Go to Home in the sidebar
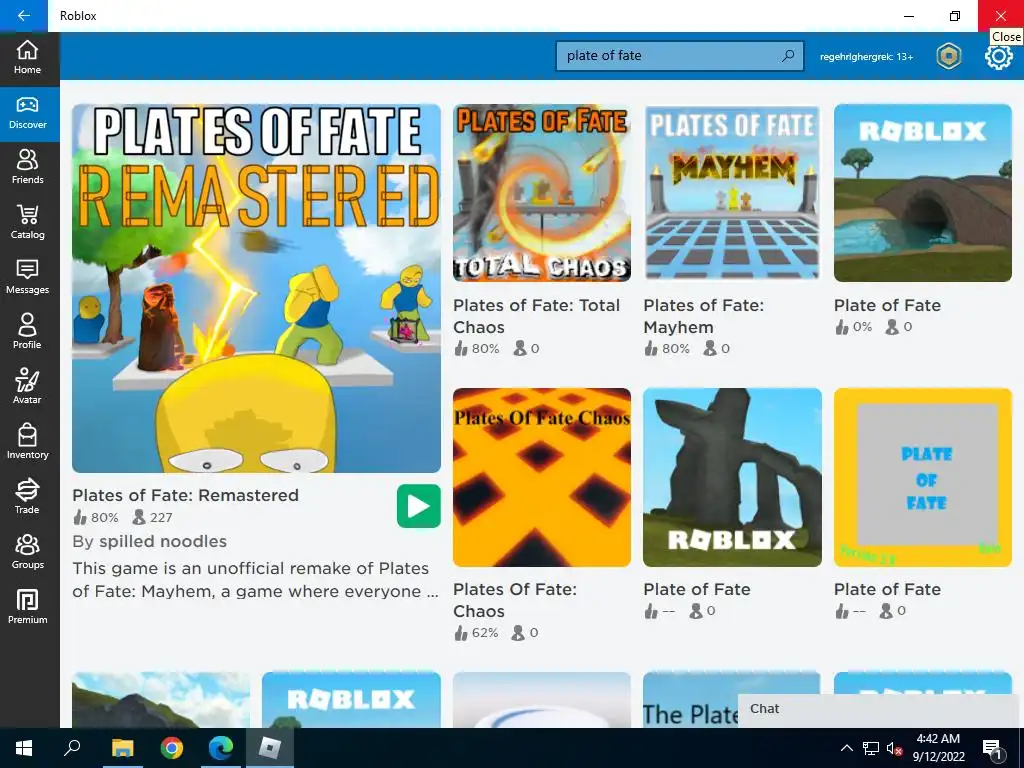Image resolution: width=1024 pixels, height=768 pixels. click(x=27, y=58)
